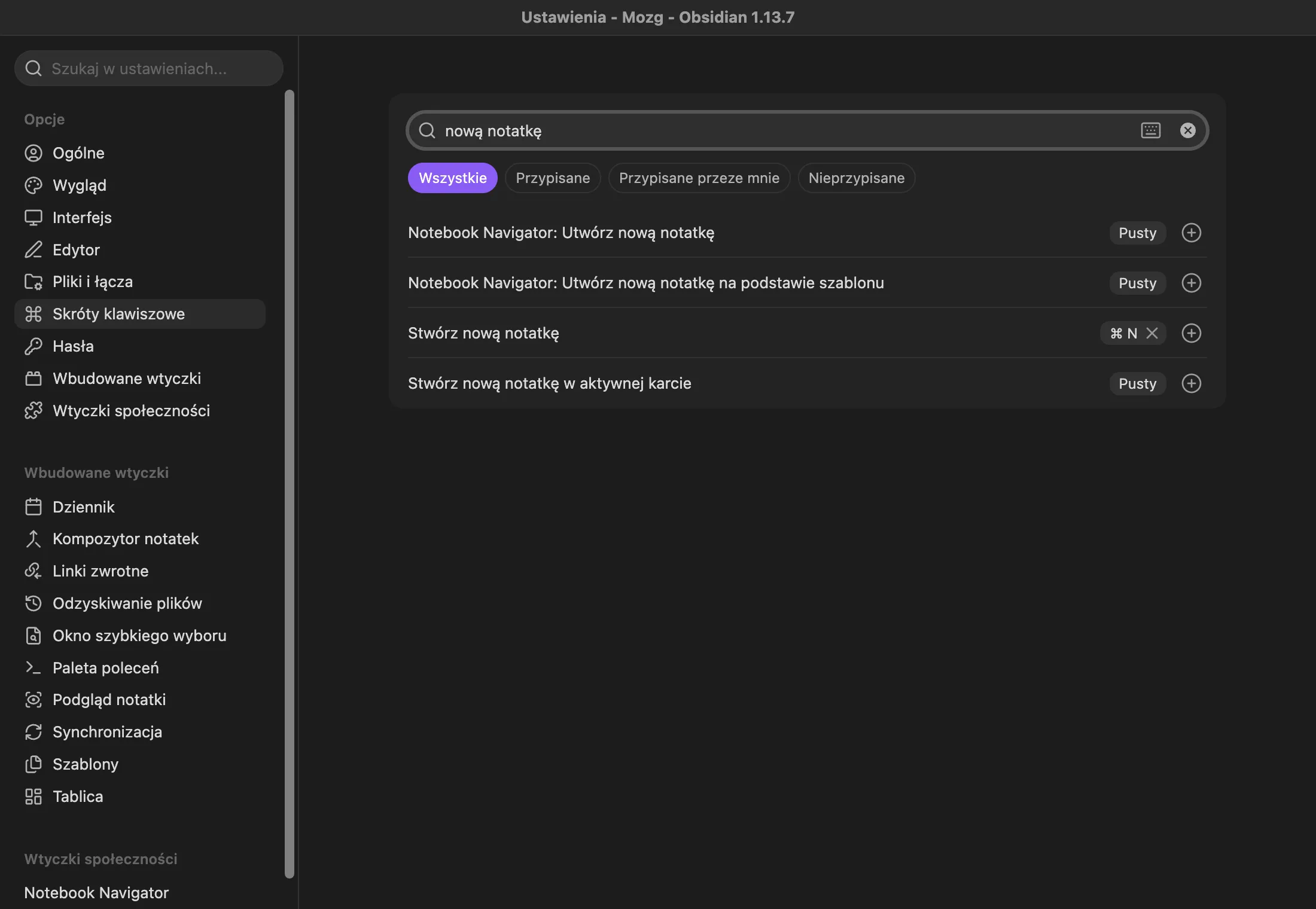Click Pusty badge for Notebook Navigator: Utwórz nową notatkę

coord(1138,233)
